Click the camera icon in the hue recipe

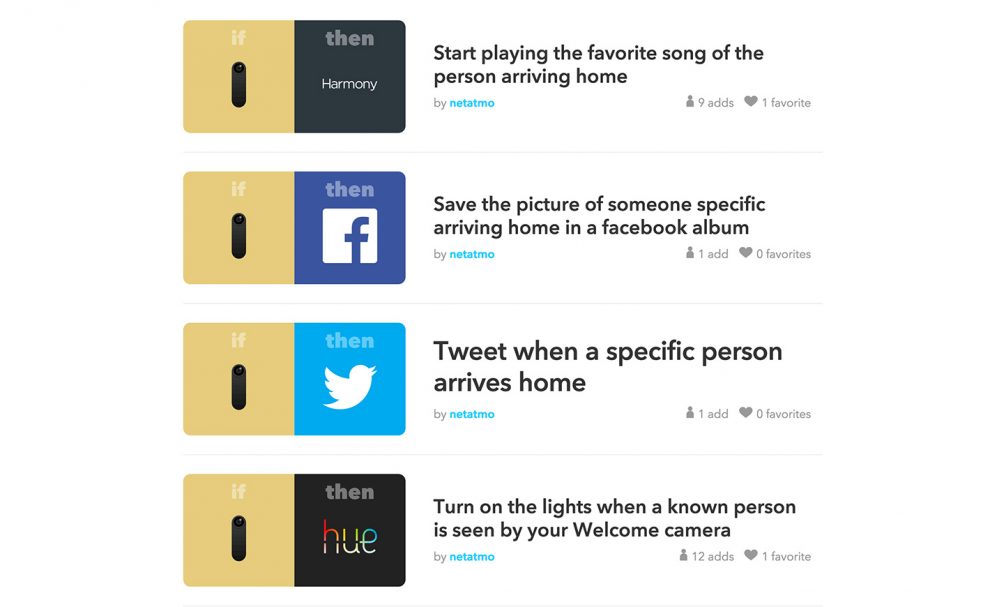tap(238, 538)
